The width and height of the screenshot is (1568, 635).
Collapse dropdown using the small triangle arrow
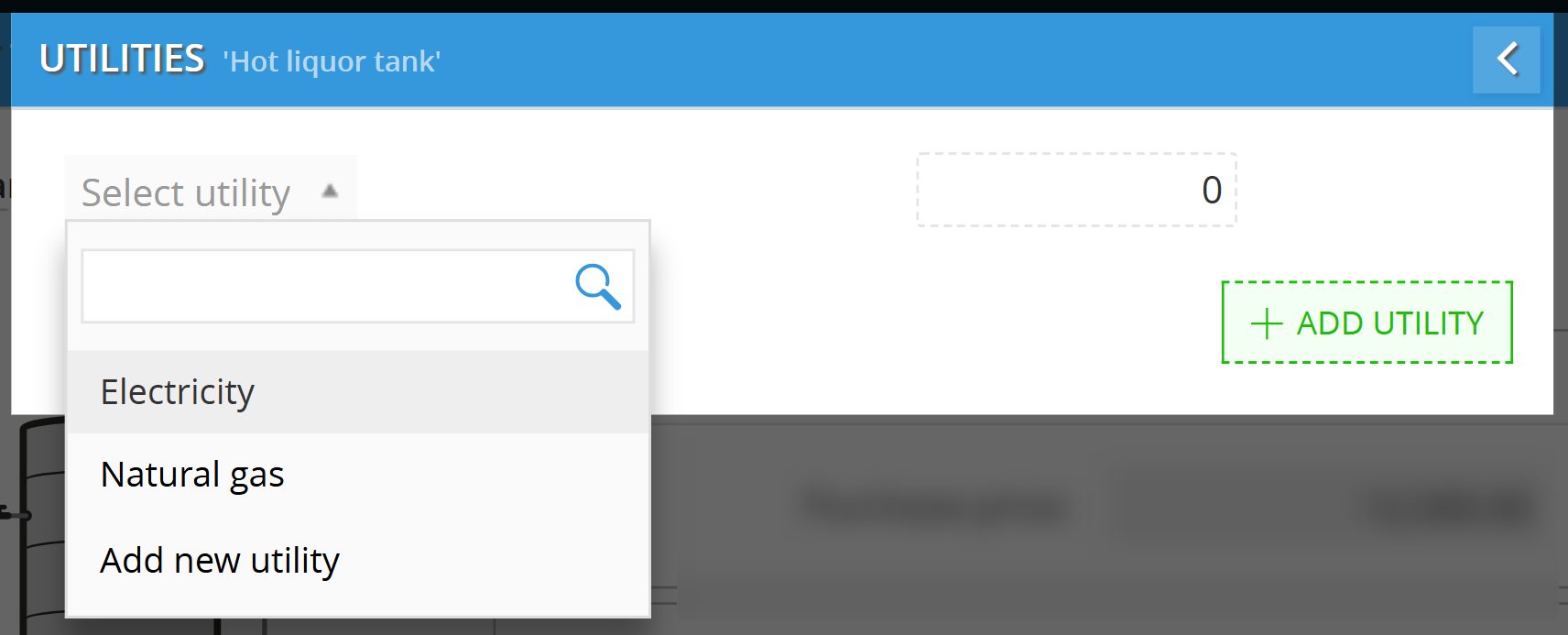click(330, 192)
